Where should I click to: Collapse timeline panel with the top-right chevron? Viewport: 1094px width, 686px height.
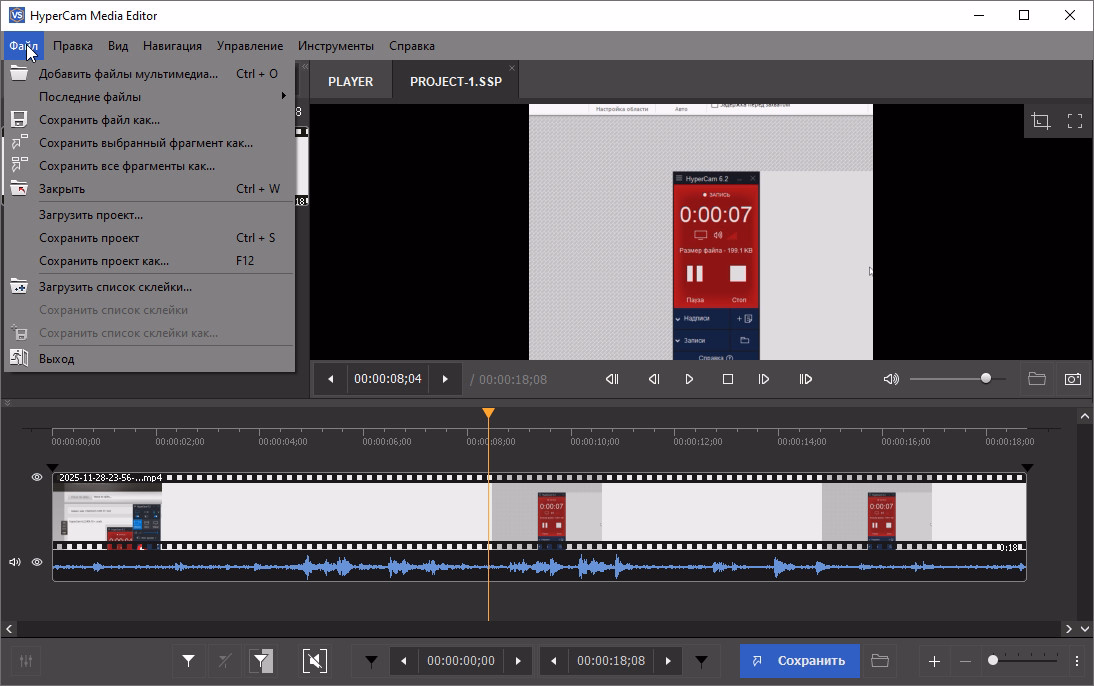pos(1084,415)
